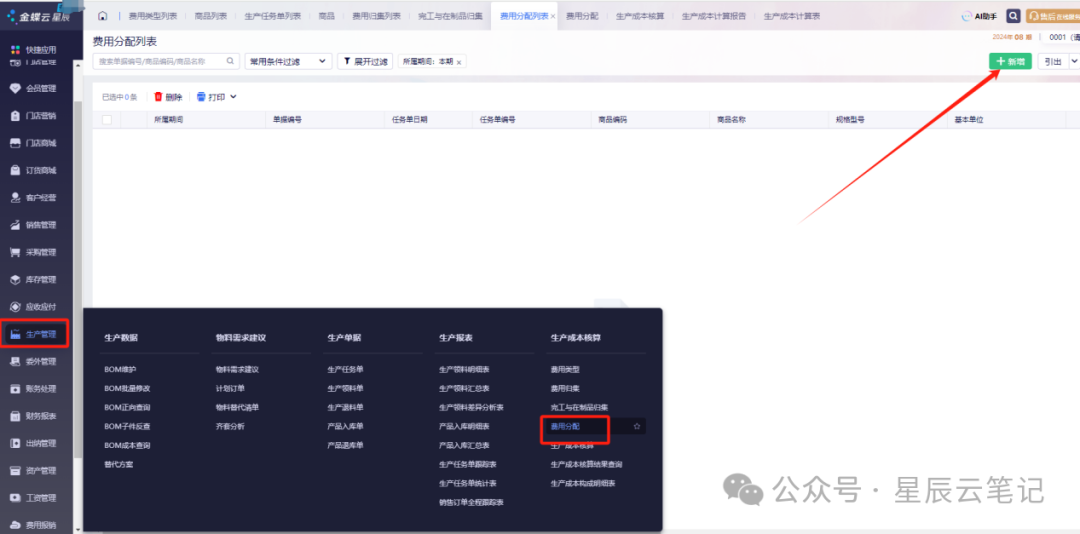Expand the arrow next to 引出
1080x534 pixels.
1074,61
